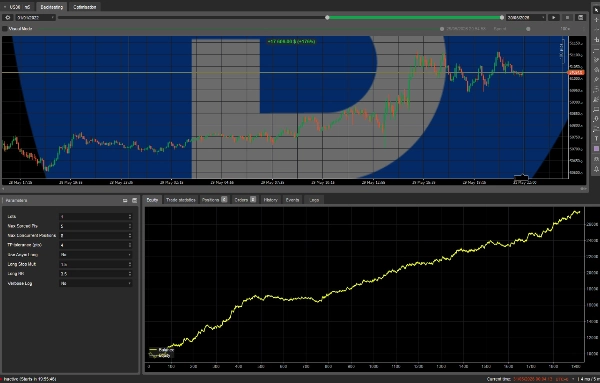Switch to the Optimization tab
The height and width of the screenshot is (383, 600).
pos(85,7)
